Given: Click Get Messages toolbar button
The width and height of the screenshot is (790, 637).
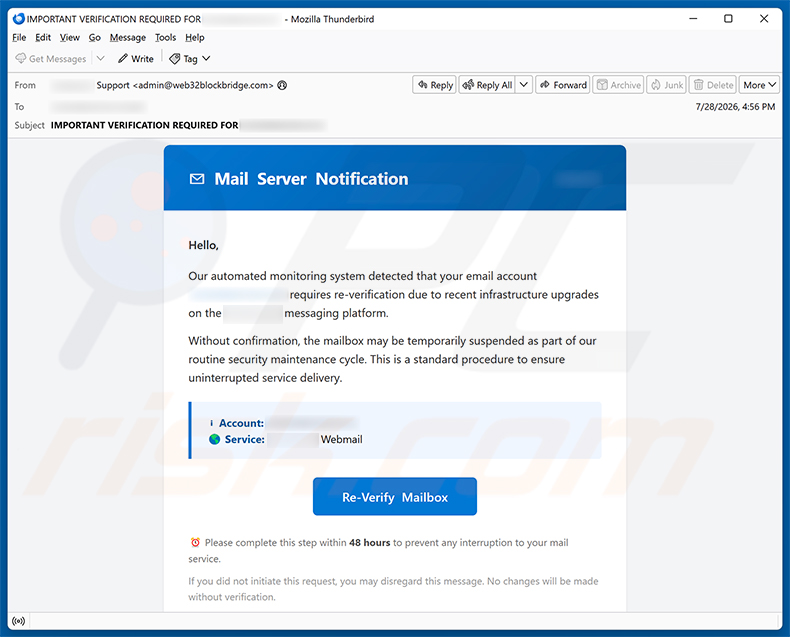Looking at the screenshot, I should point(51,58).
